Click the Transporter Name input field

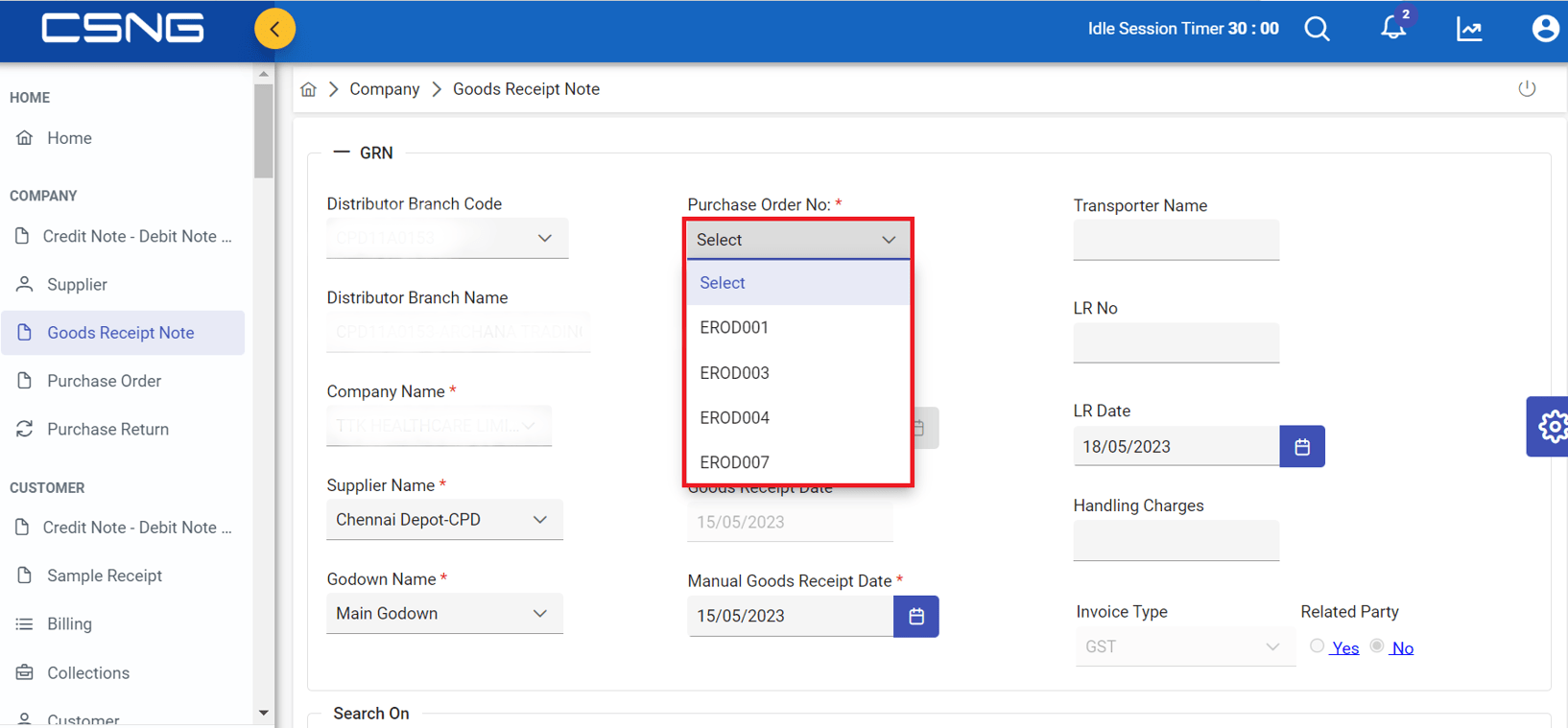1176,240
